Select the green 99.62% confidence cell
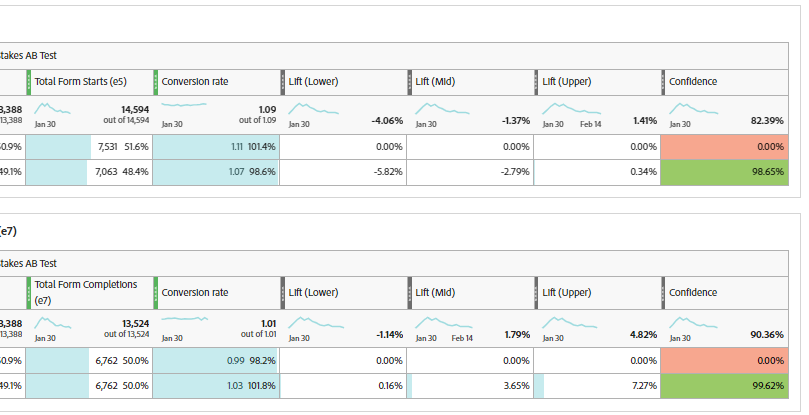Screen dimensions: 809x415 click(x=724, y=386)
